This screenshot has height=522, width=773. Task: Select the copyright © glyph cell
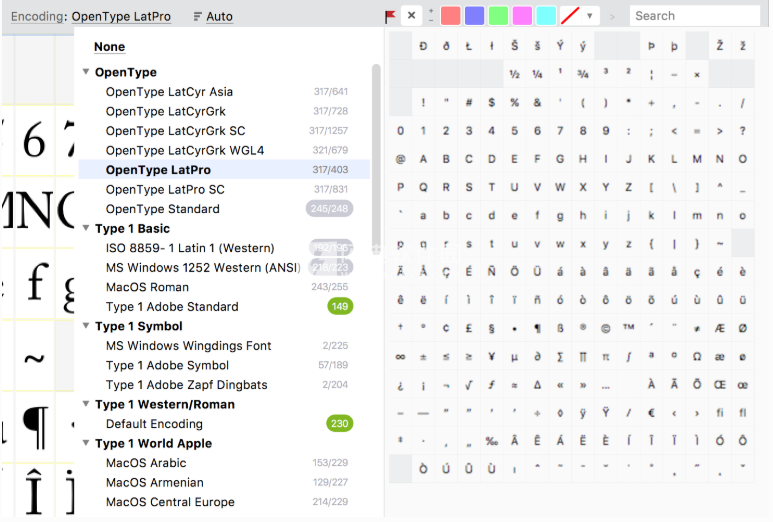coord(605,328)
